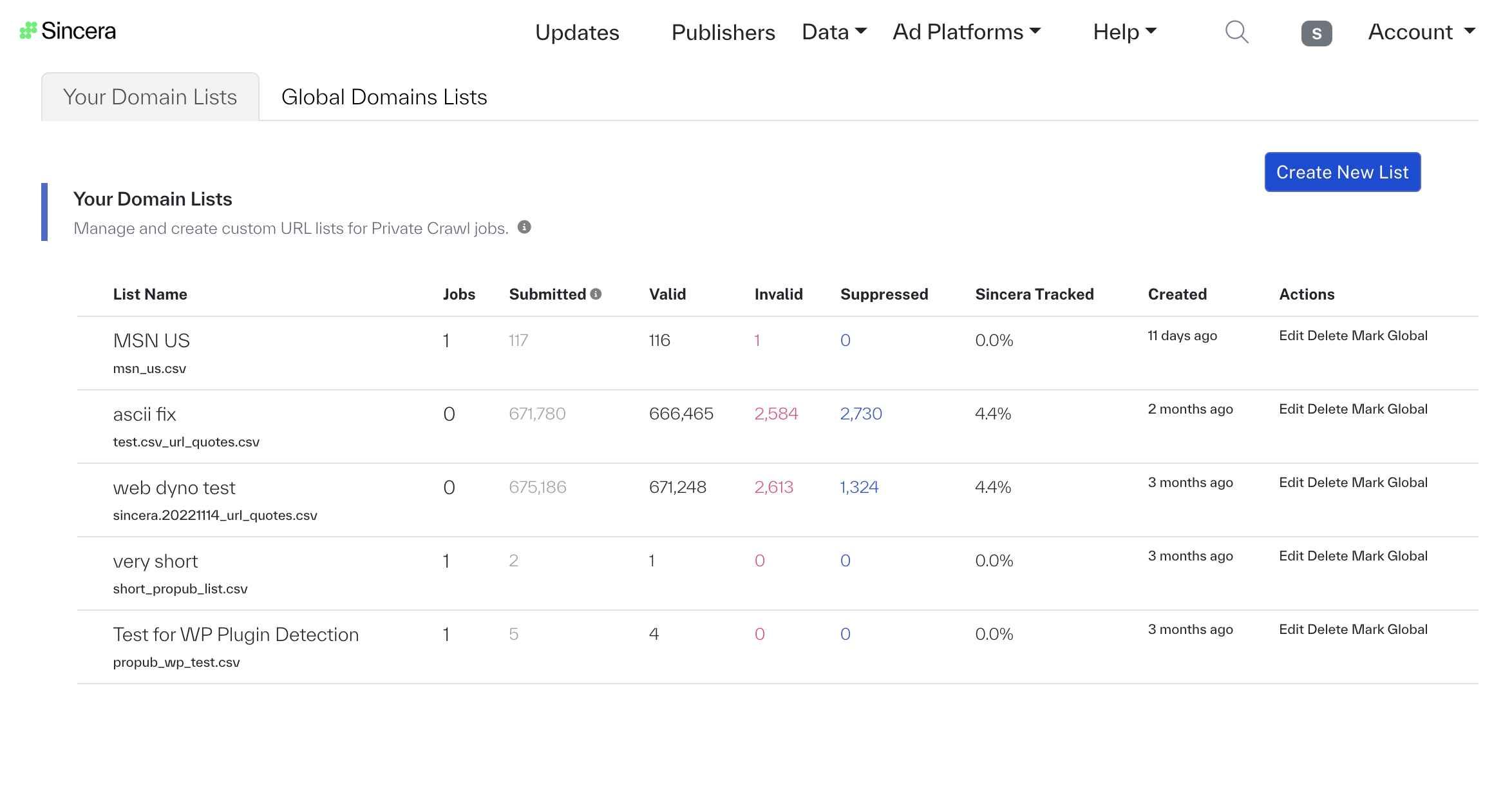1512x786 pixels.
Task: Select the Your Domain Lists tab
Action: (x=149, y=97)
